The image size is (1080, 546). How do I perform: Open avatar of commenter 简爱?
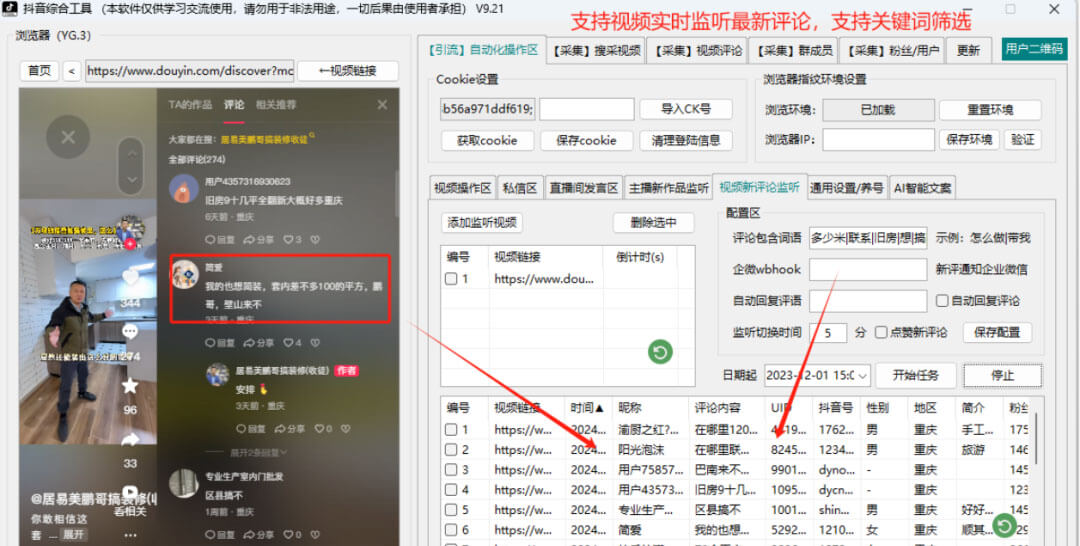(184, 275)
